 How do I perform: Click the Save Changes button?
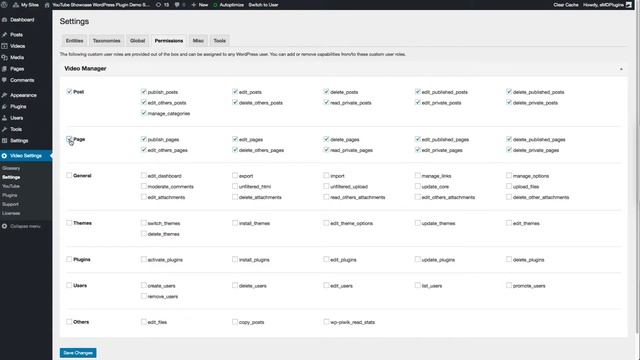78,353
